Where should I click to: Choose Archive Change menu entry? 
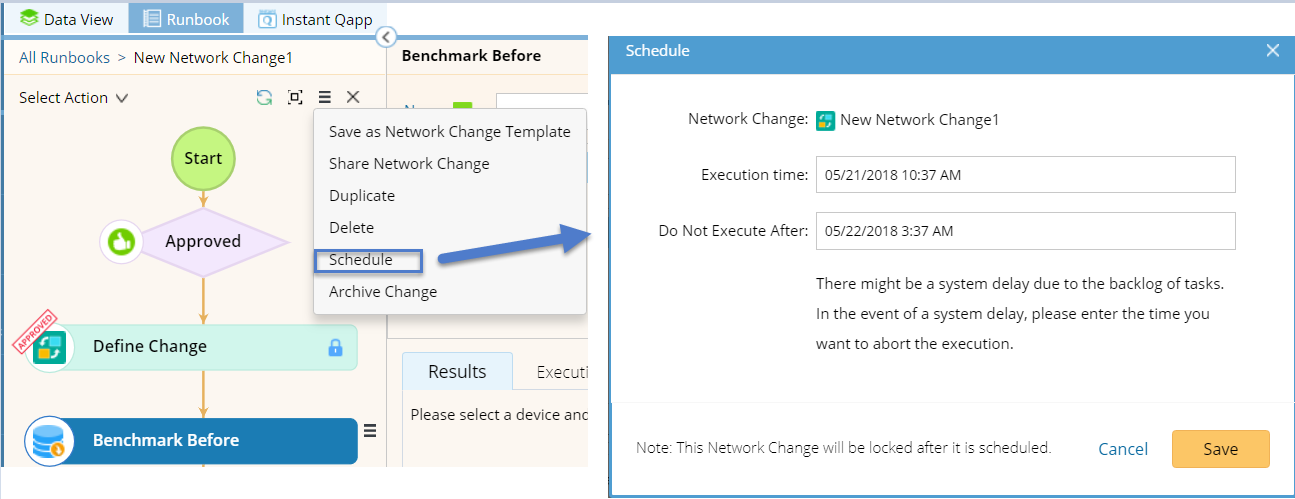[x=383, y=292]
